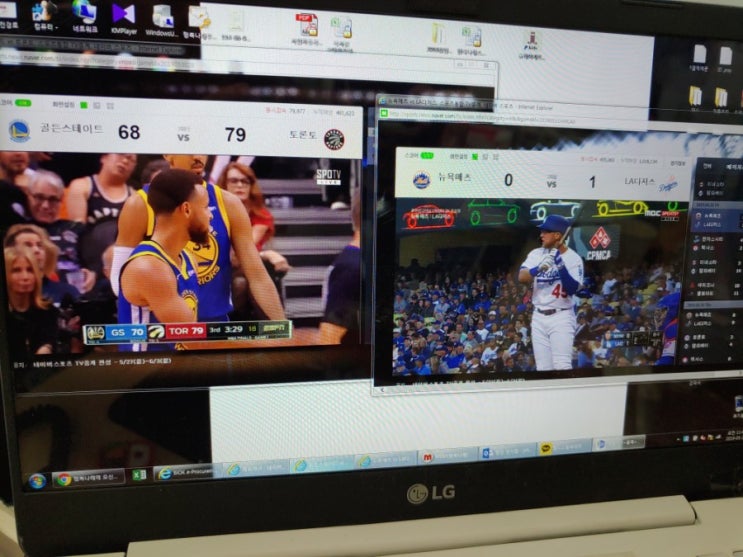Viewport: 743px width, 557px height.
Task: Open the PDF file icon on the desktop
Action: point(308,29)
